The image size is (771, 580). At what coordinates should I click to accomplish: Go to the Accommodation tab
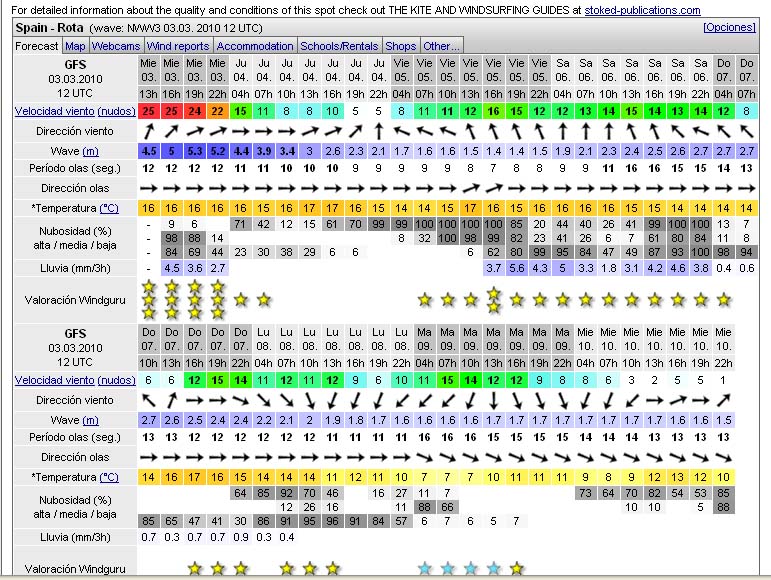(255, 46)
